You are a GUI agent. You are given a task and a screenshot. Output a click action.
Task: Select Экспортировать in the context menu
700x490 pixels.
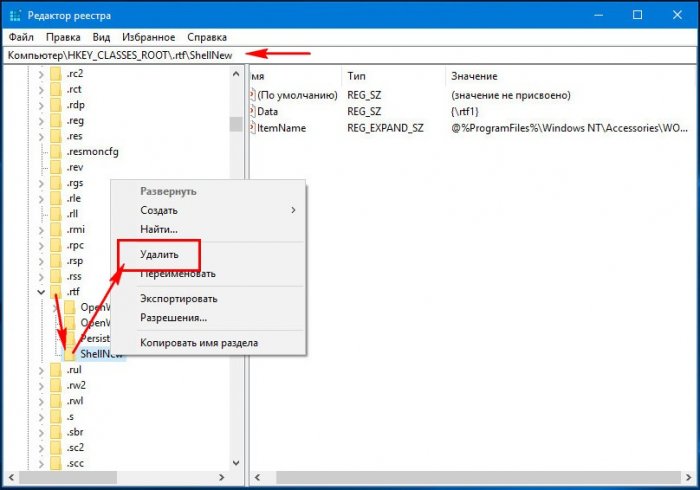coord(178,298)
